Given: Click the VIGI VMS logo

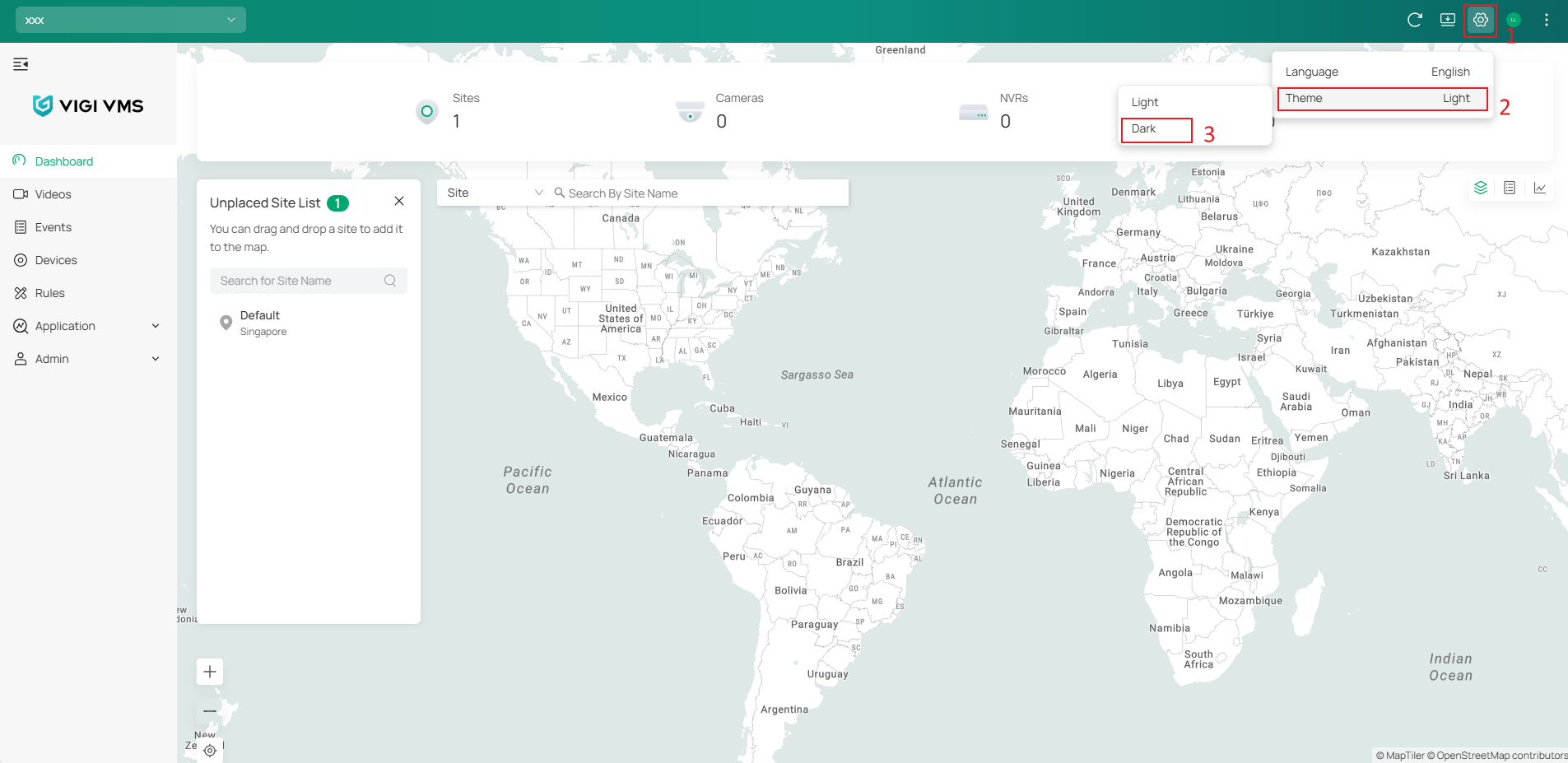Looking at the screenshot, I should 88,105.
